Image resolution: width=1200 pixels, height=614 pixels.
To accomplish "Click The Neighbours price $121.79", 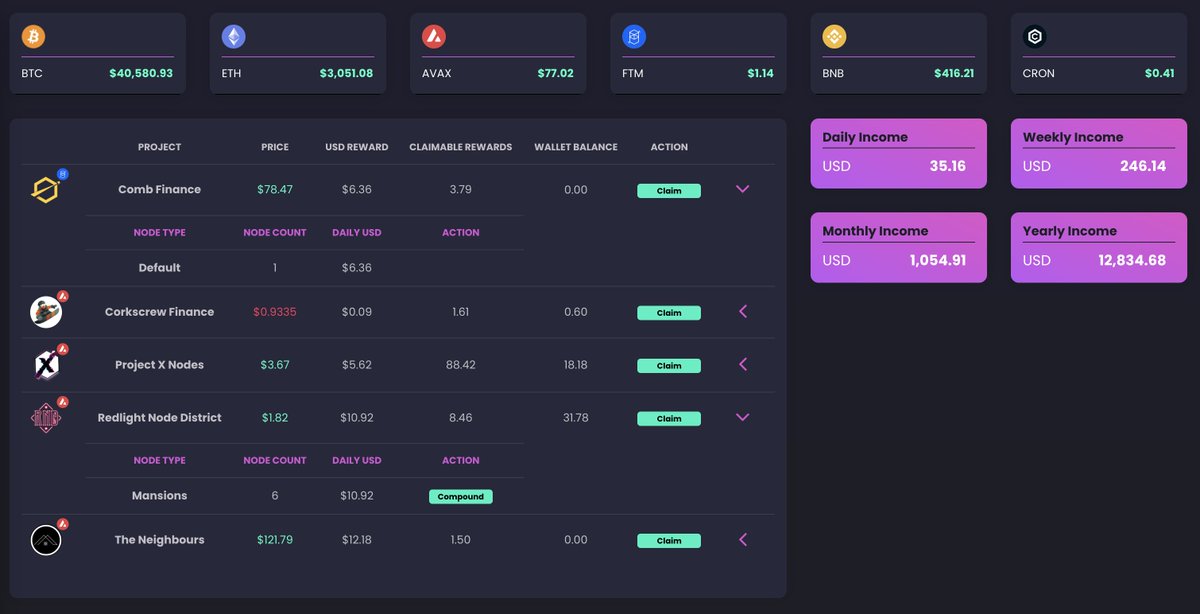I will click(275, 540).
